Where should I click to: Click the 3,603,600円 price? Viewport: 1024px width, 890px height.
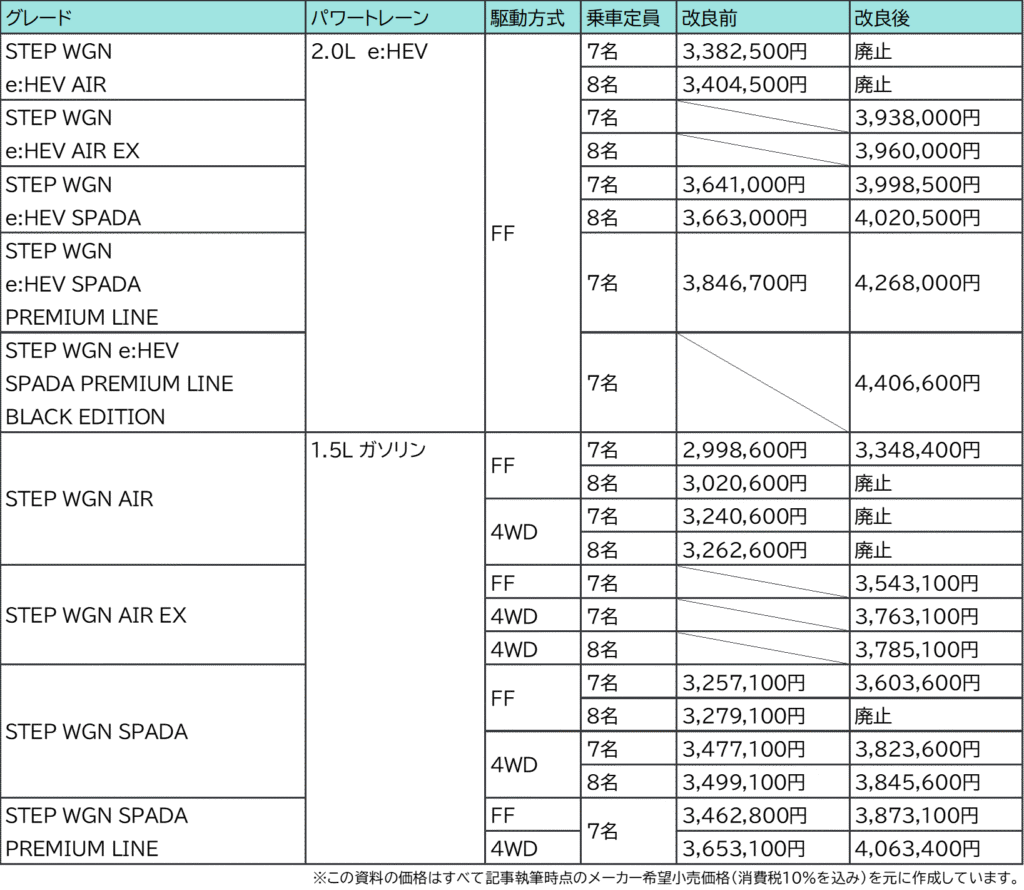click(918, 684)
